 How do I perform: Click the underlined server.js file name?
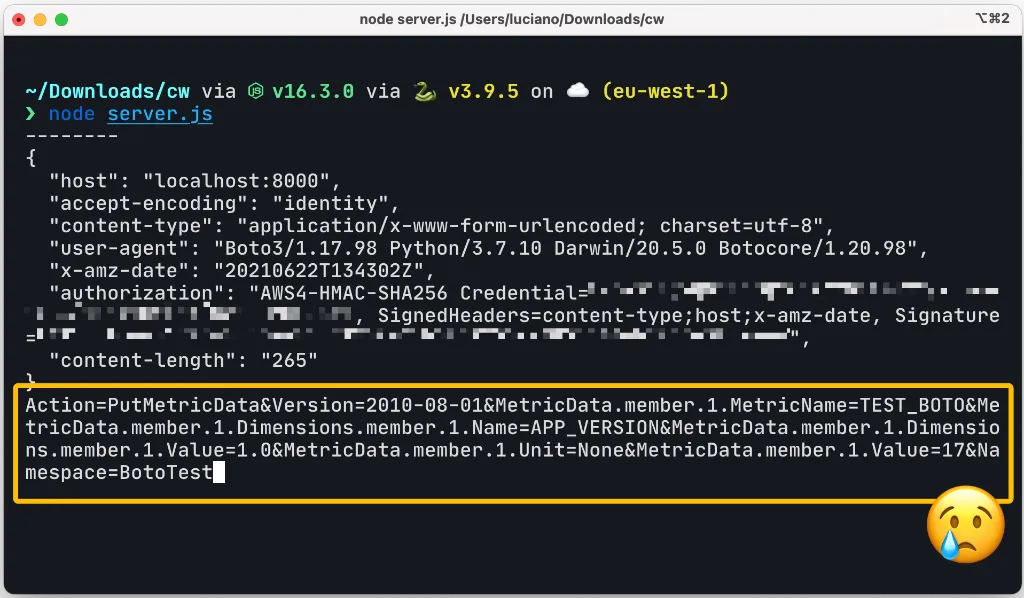pos(159,113)
